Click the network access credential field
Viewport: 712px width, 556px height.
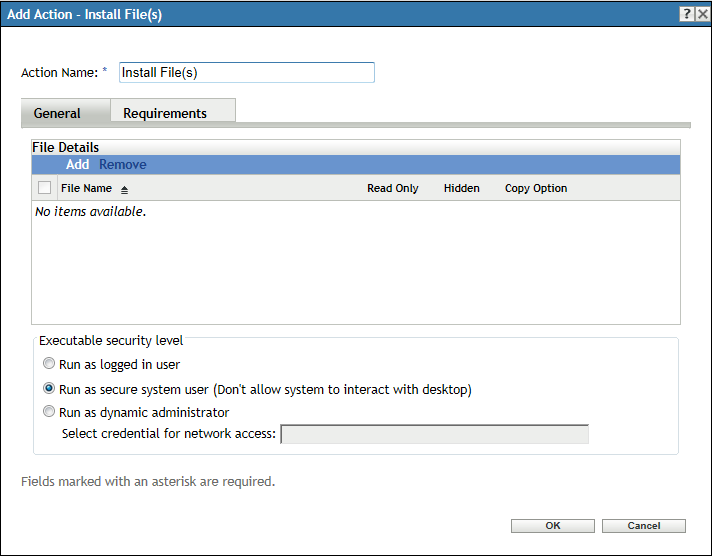(x=434, y=434)
